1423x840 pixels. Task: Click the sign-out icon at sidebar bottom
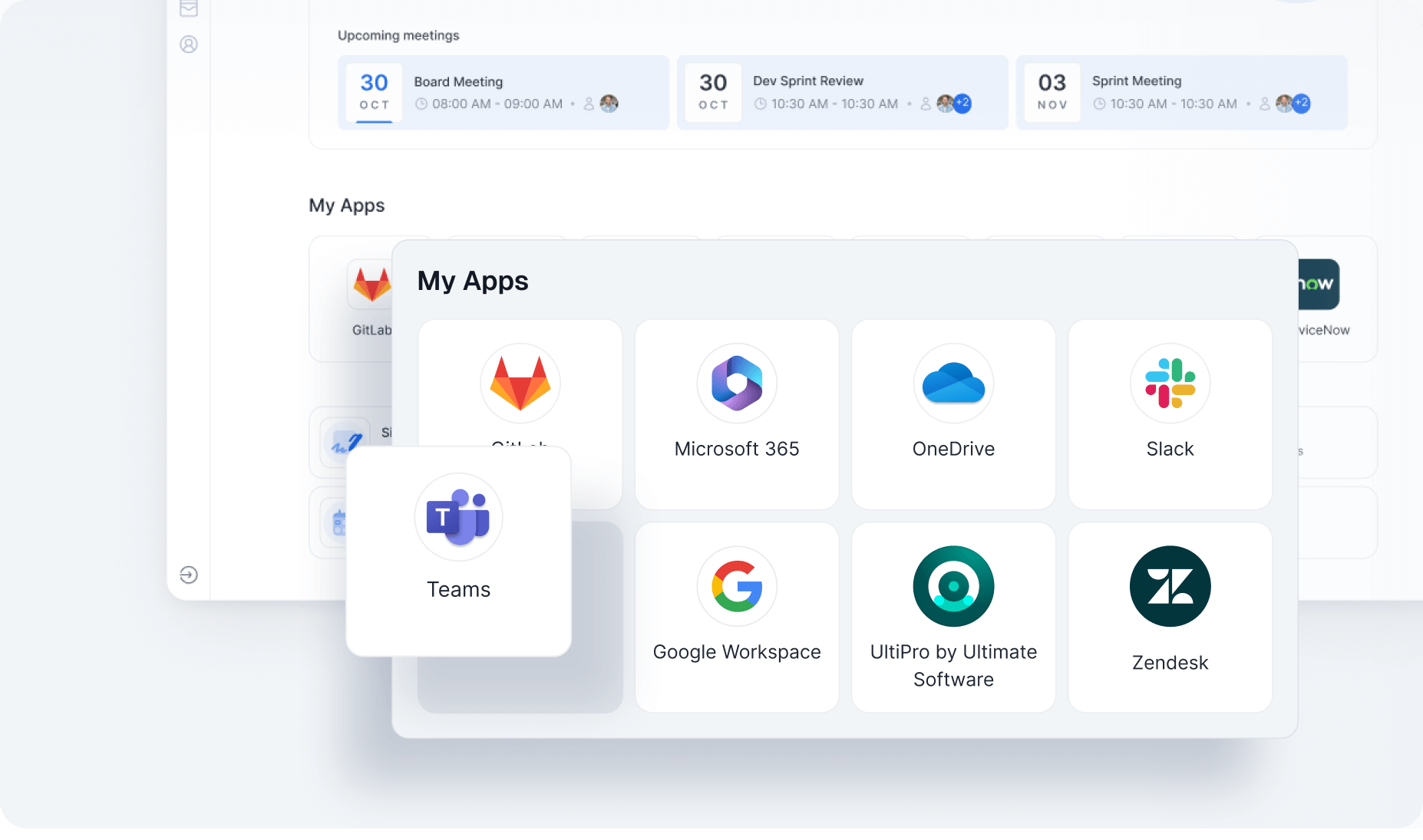189,575
